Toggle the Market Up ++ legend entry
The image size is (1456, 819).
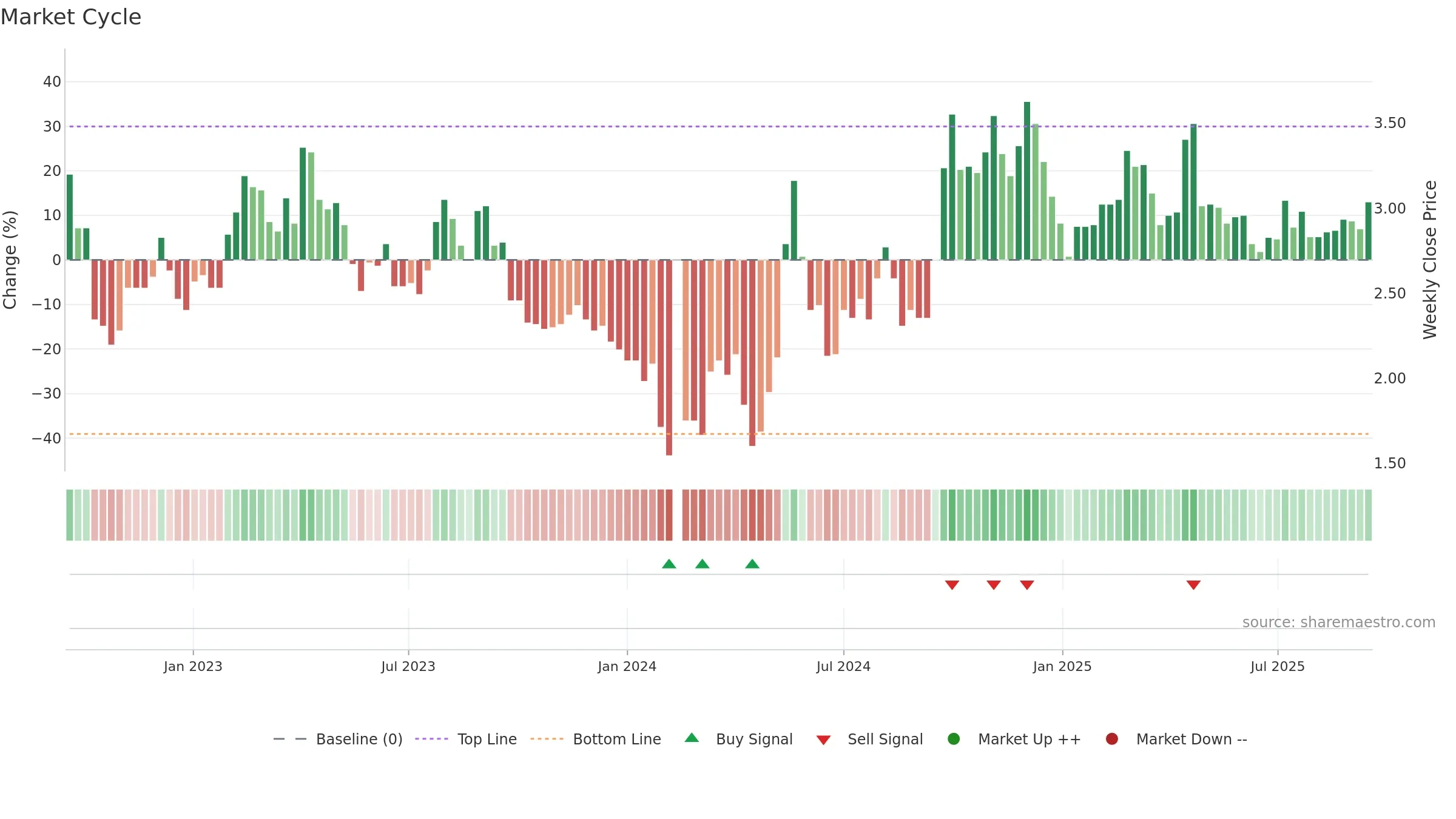pos(1014,739)
